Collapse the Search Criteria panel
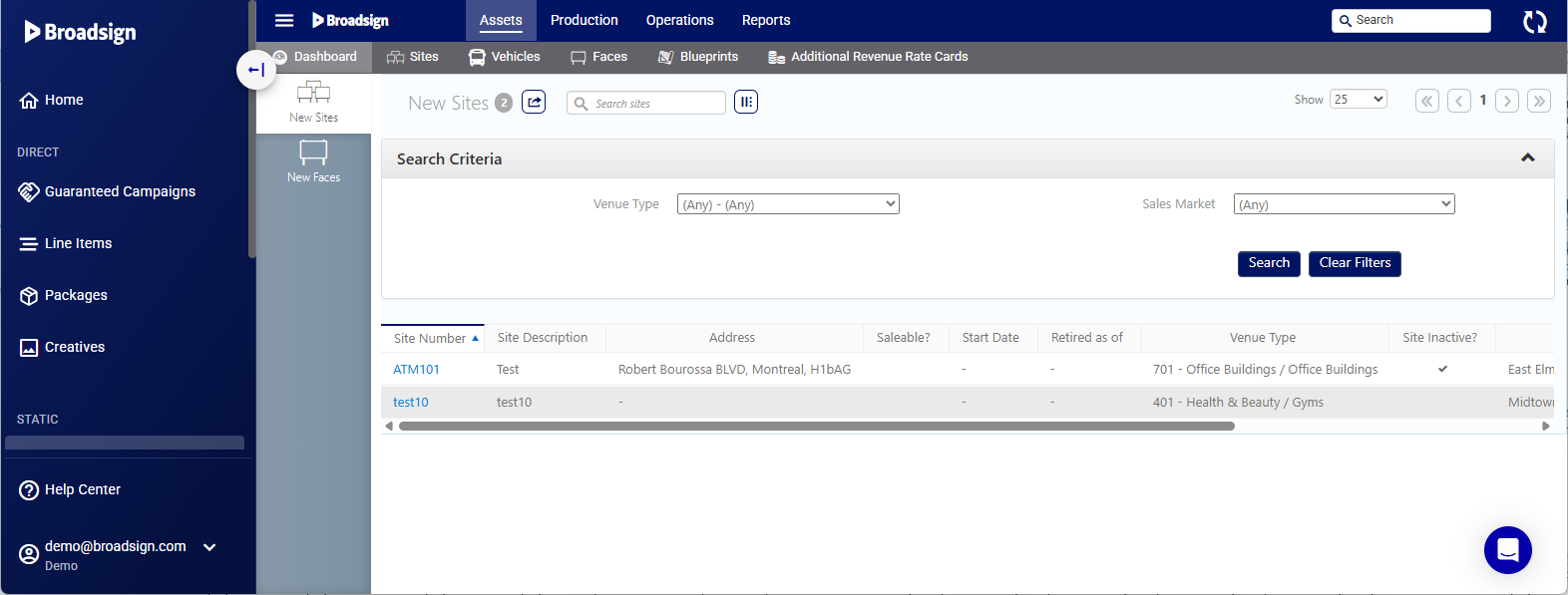The height and width of the screenshot is (595, 1568). (1527, 158)
